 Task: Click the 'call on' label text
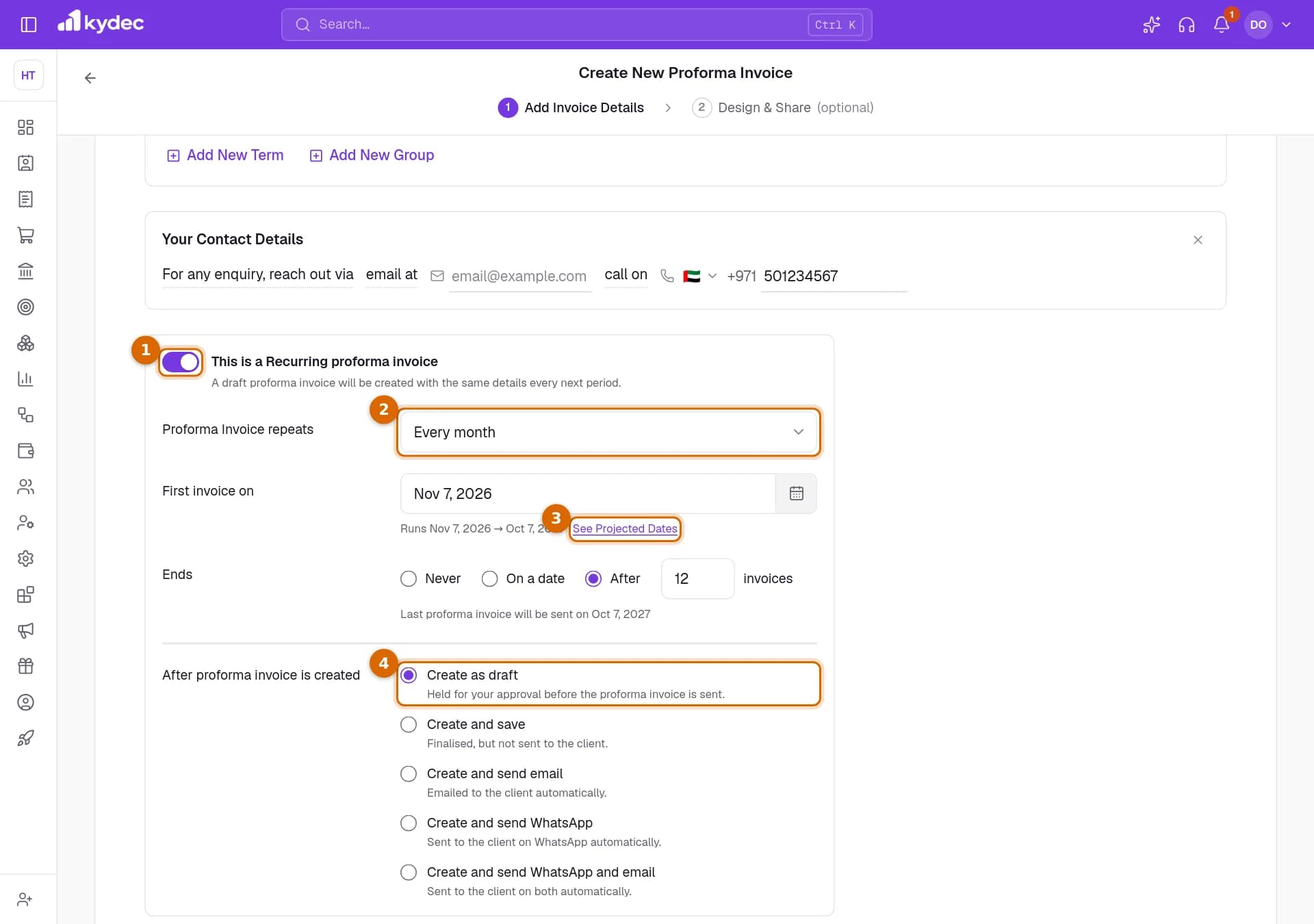(626, 274)
